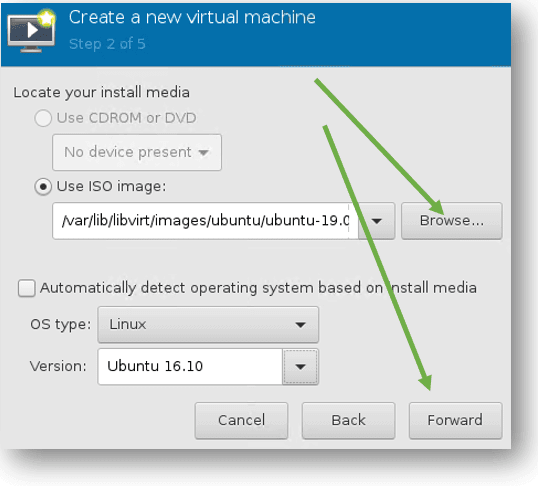Viewport: 538px width, 486px height.
Task: Click the ISO image path text field
Action: (206, 221)
